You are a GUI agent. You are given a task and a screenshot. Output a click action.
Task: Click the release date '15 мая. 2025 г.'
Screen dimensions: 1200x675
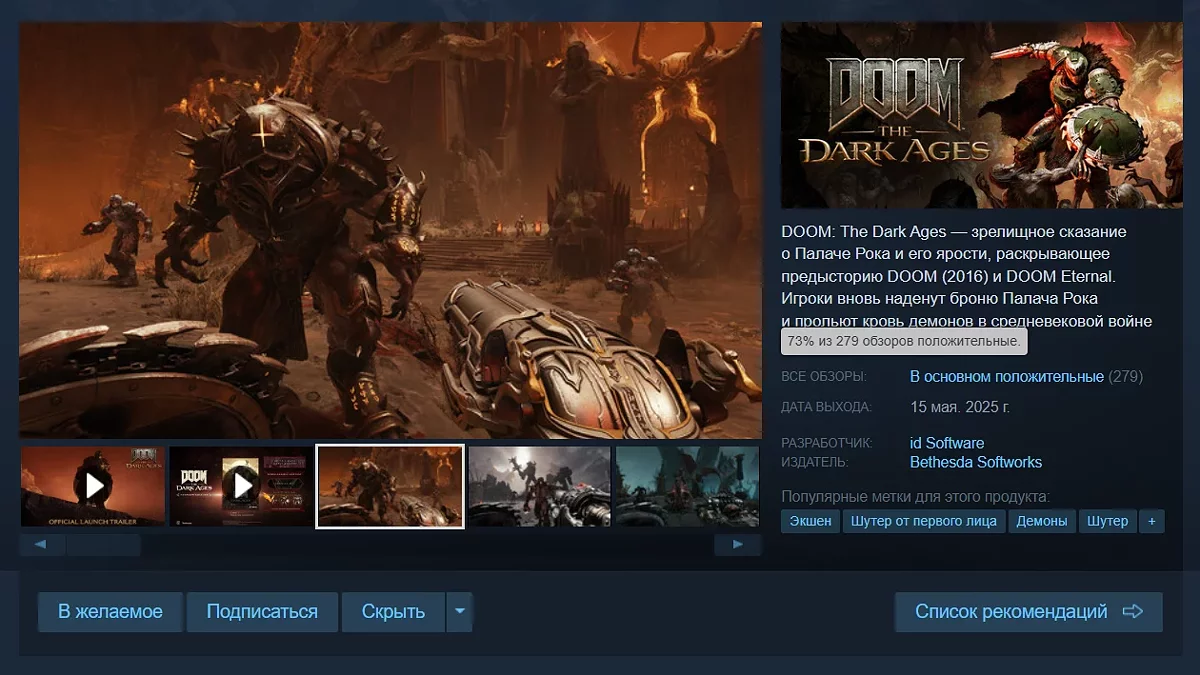960,408
